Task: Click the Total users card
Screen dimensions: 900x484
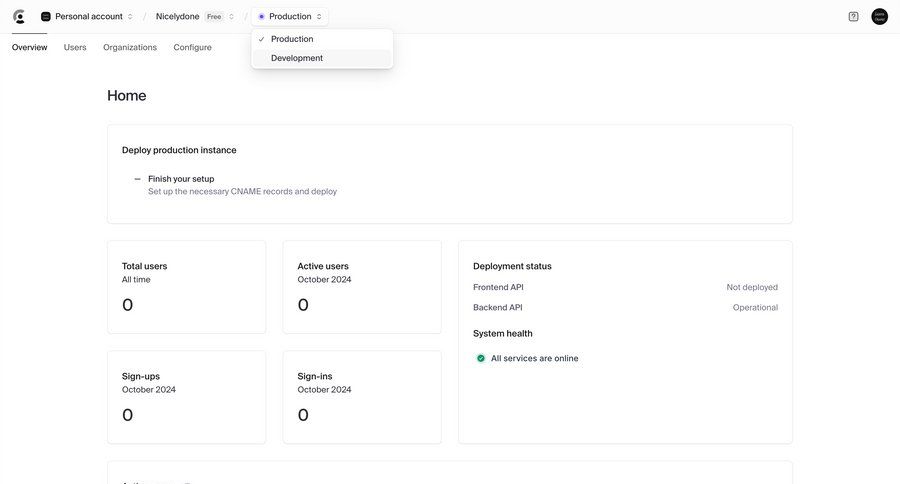Action: [187, 287]
